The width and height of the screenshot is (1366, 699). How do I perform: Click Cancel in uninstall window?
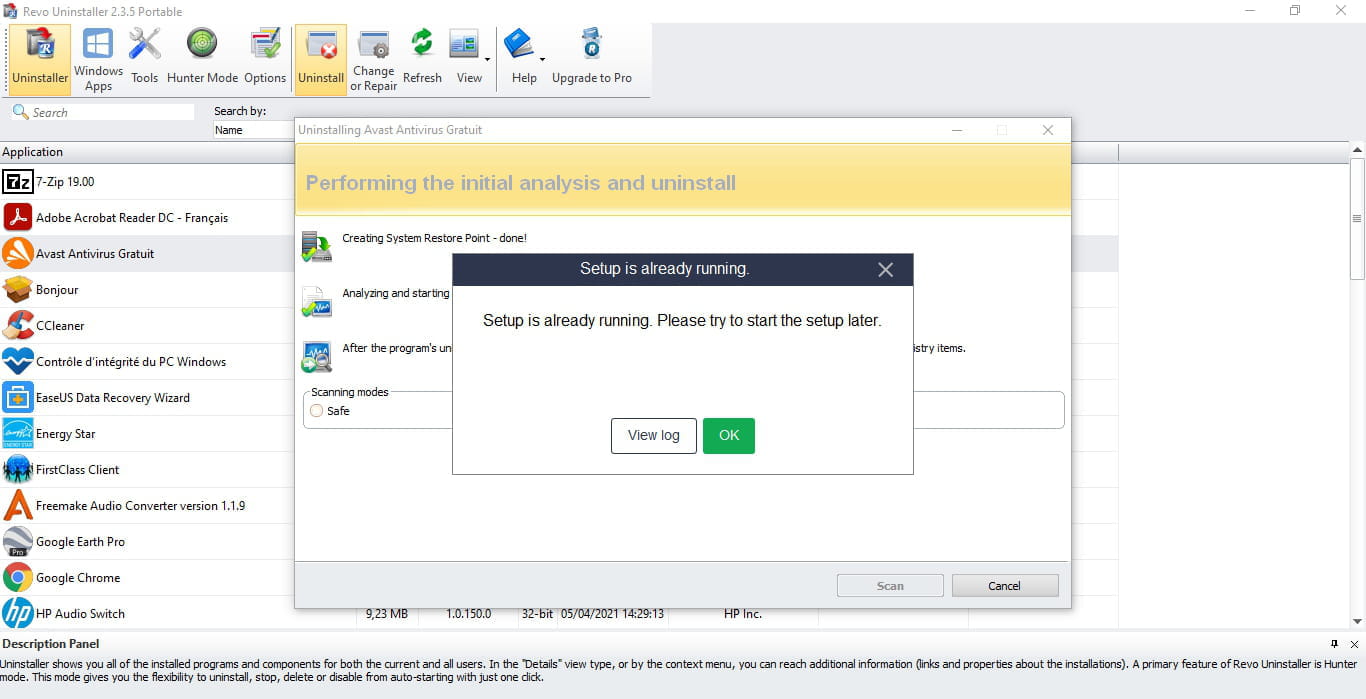coord(1005,586)
